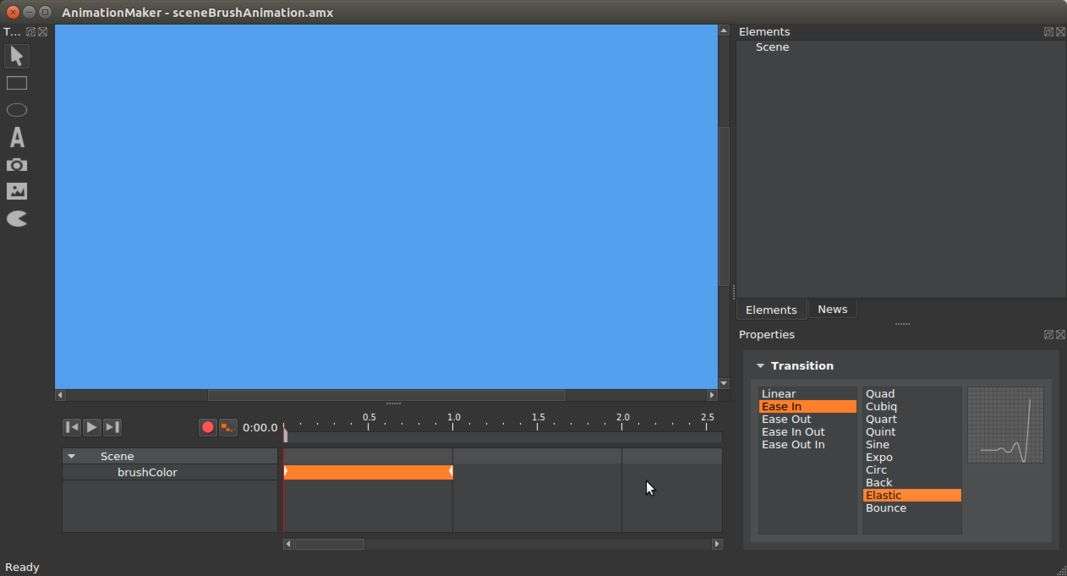Select the Rectangle drawing tool

click(x=17, y=83)
